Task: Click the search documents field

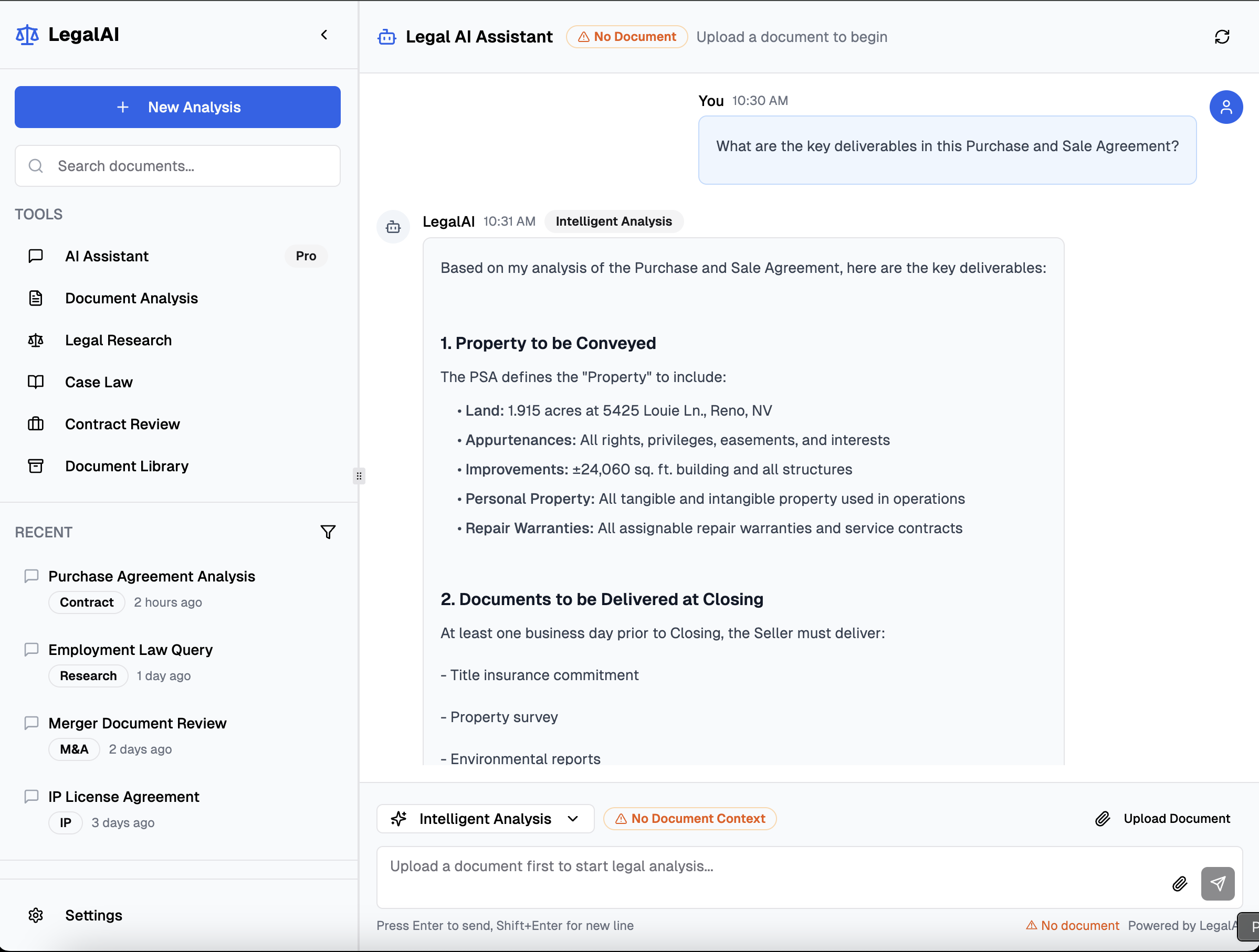Action: pyautogui.click(x=177, y=166)
